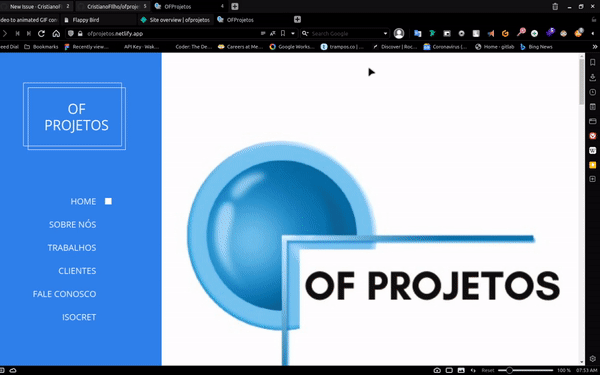Open the Notes panel in side bar
This screenshot has width=600, height=375.
592,107
